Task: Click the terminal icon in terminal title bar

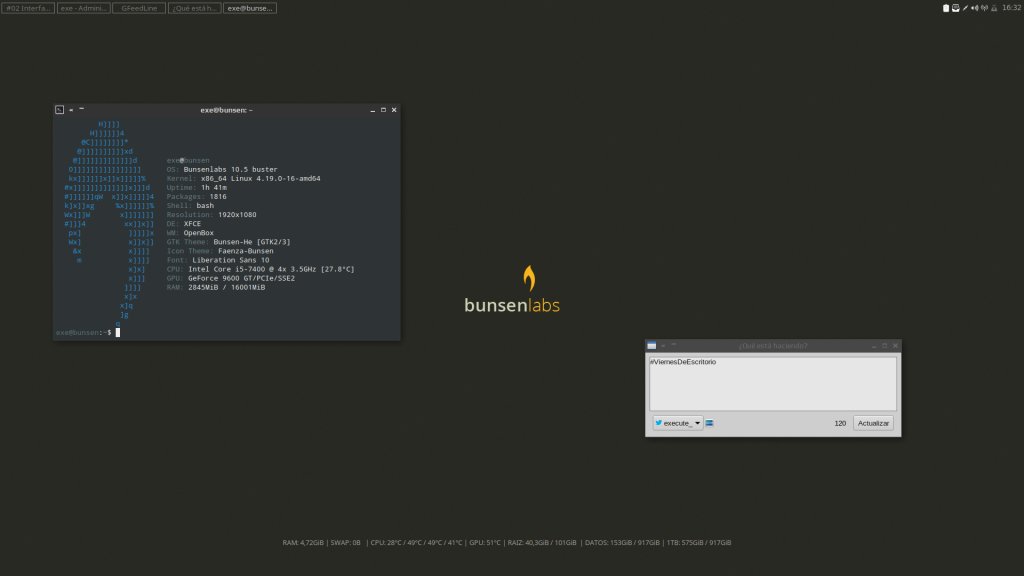Action: click(x=60, y=110)
